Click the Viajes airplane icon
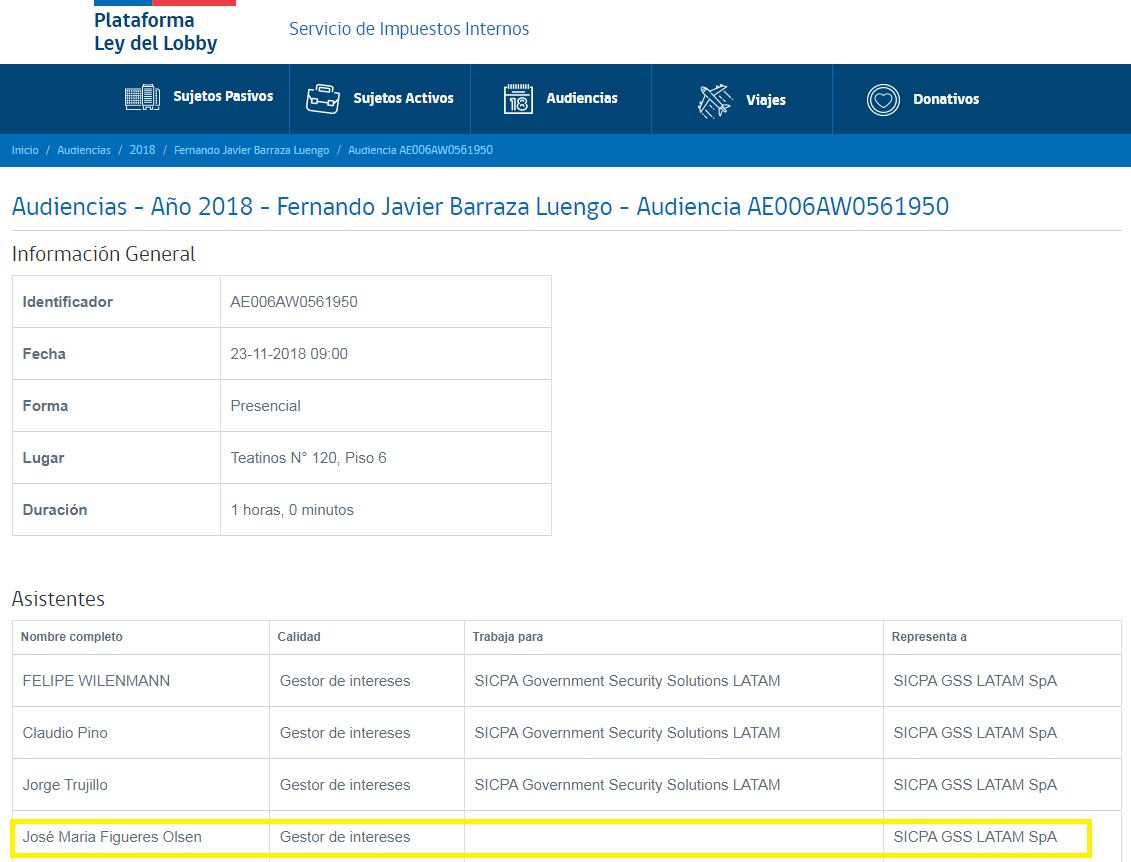The height and width of the screenshot is (862, 1131). pyautogui.click(x=715, y=100)
